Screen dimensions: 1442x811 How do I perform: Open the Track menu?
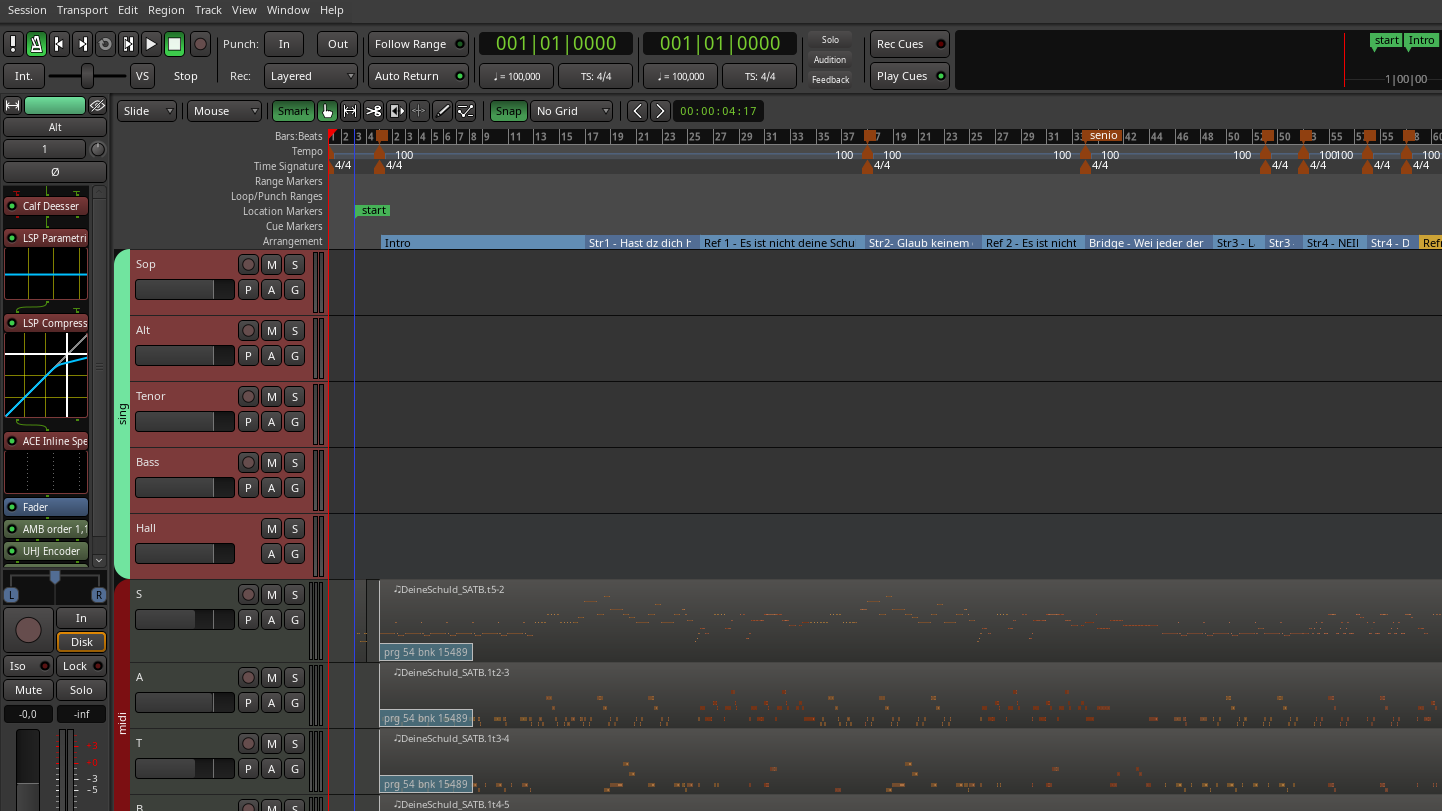pos(208,10)
